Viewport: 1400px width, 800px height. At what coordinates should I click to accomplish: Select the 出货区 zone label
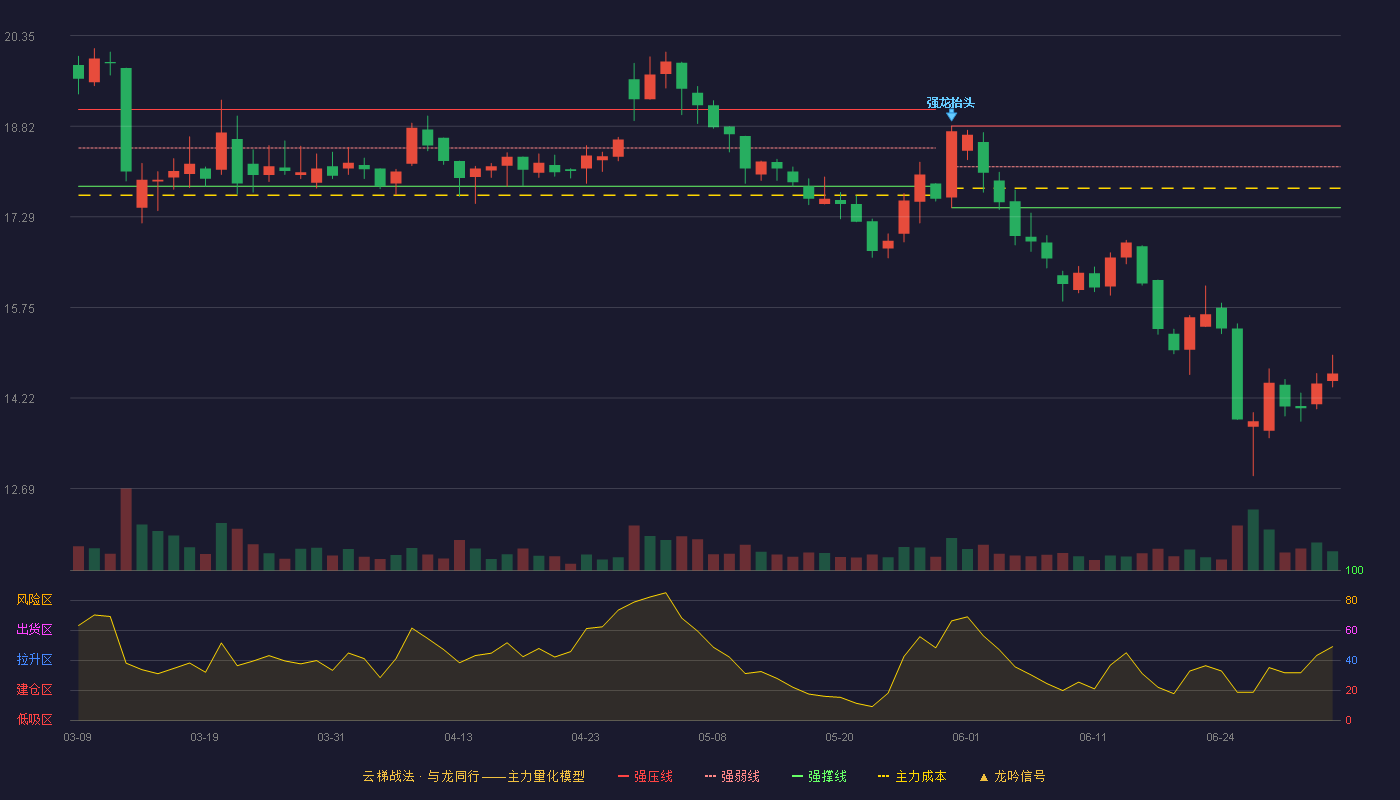point(34,630)
